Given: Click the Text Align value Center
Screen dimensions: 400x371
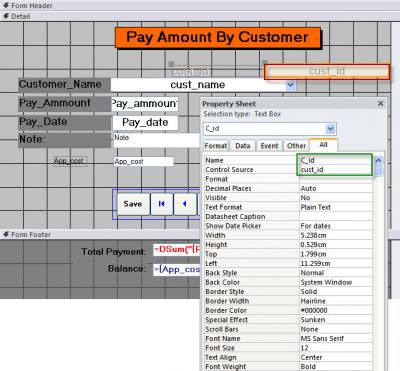Looking at the screenshot, I should pos(335,357).
